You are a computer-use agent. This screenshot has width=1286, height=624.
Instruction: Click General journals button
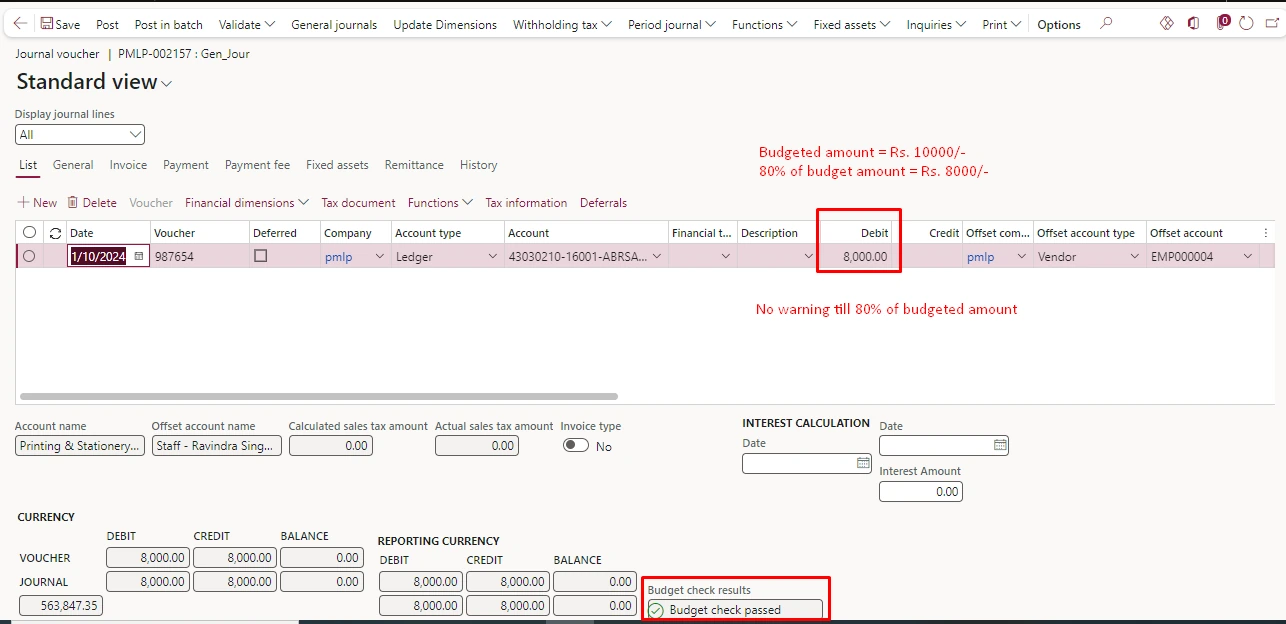point(334,24)
